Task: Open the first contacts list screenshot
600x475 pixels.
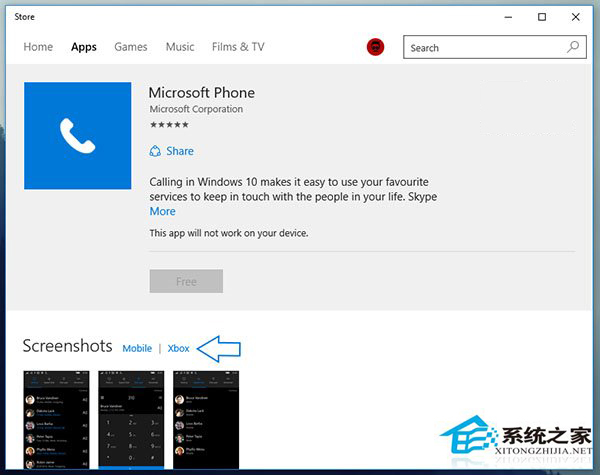Action: [56, 420]
